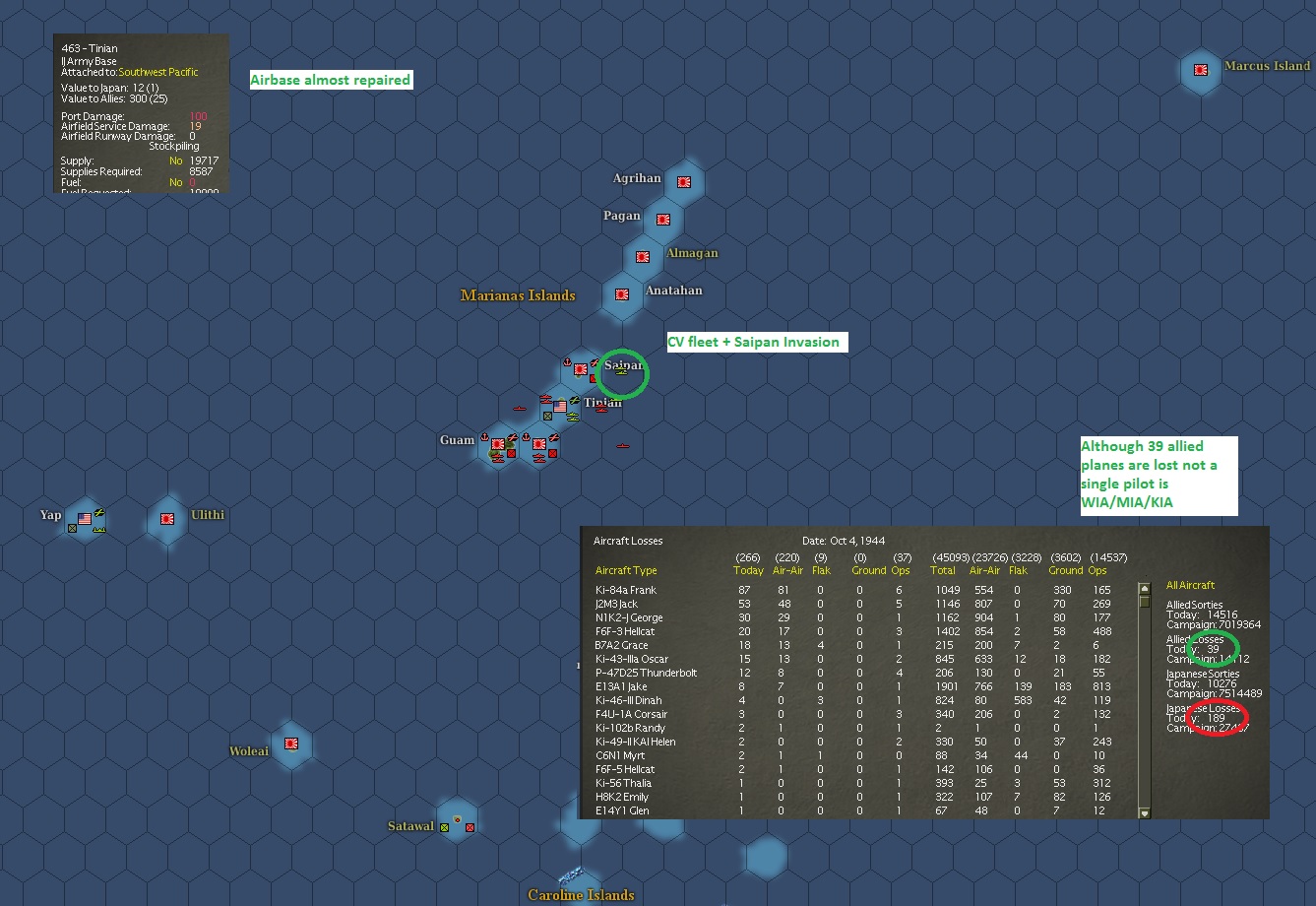Click the Japanese flag icon at Ulithi
Viewport: 1316px width, 906px height.
(167, 518)
